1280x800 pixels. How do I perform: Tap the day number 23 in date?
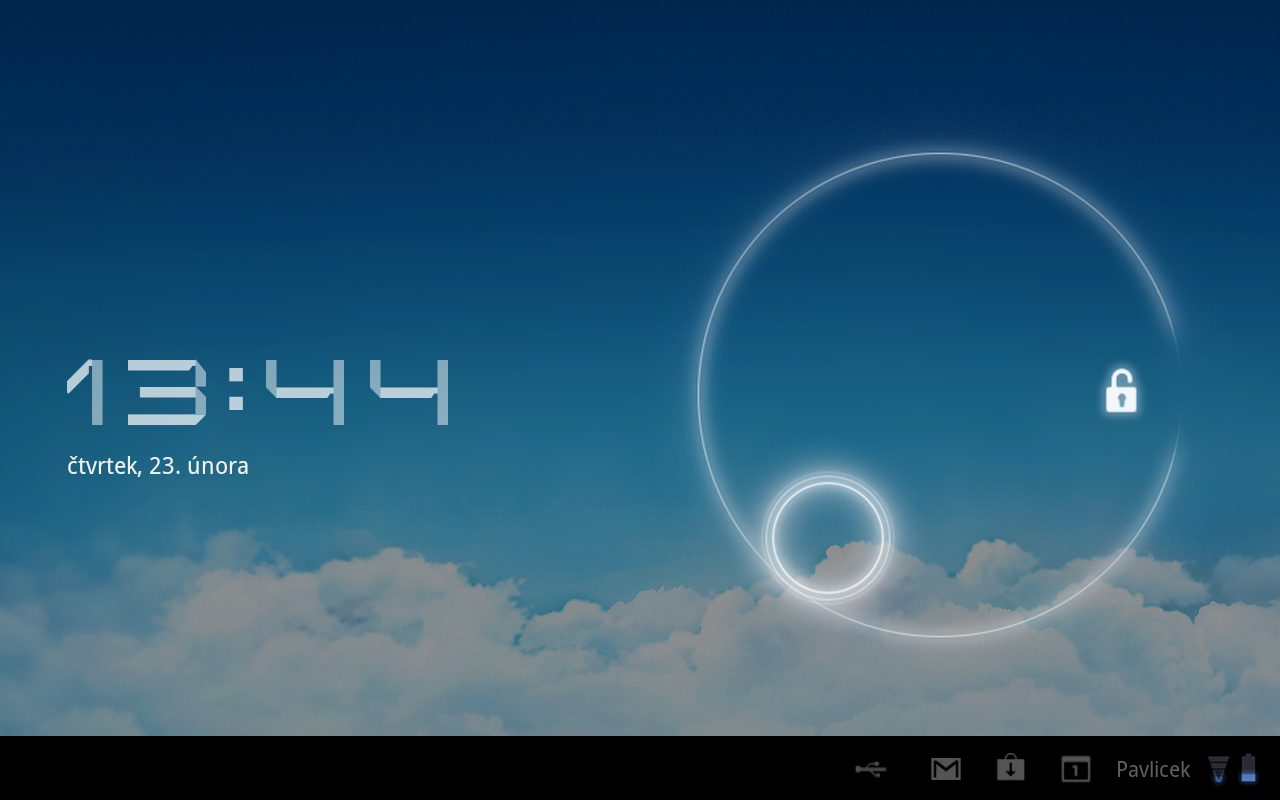tap(162, 466)
